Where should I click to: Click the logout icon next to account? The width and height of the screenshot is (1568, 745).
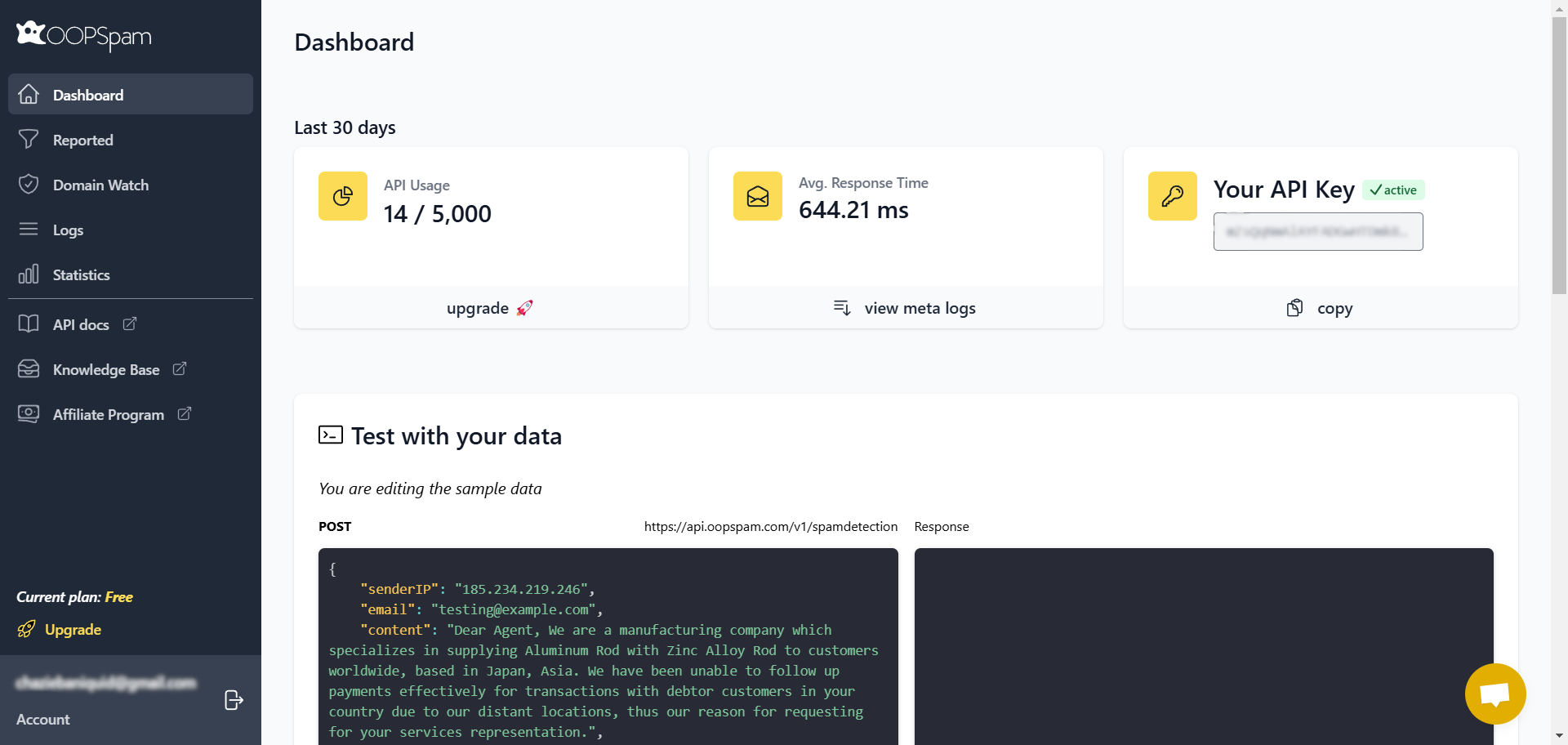(234, 700)
